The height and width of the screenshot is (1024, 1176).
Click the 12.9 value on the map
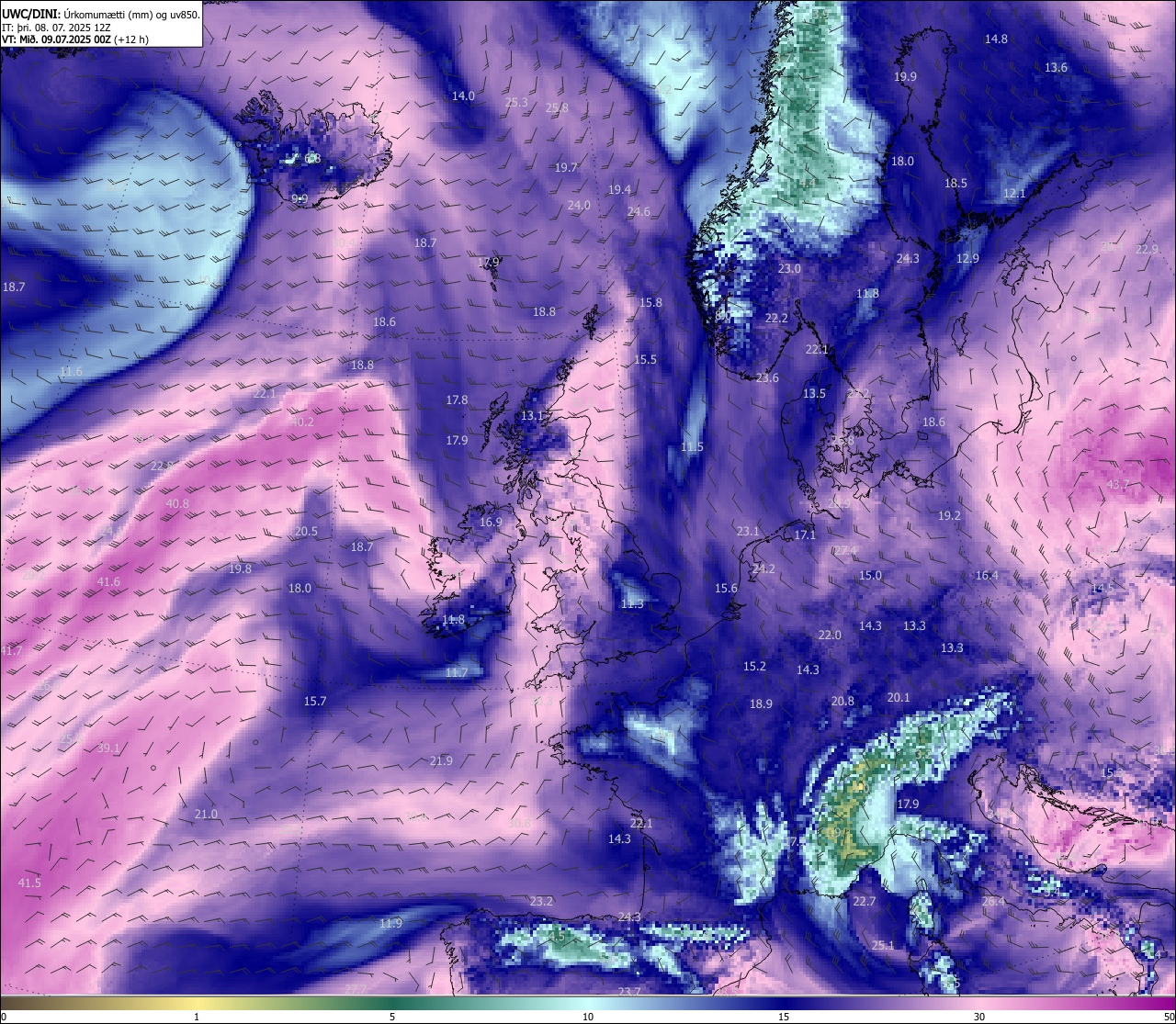[x=967, y=259]
